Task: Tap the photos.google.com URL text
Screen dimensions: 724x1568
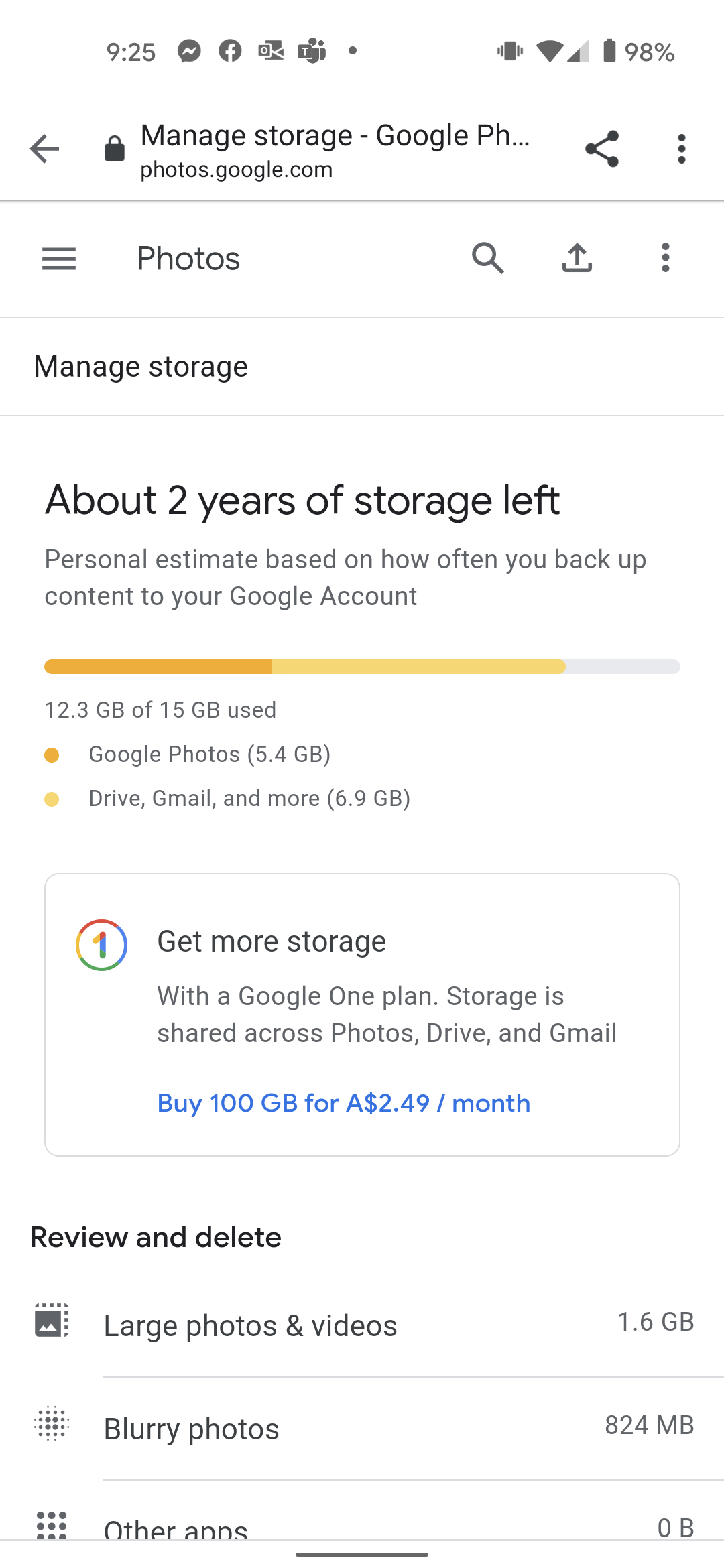Action: (236, 170)
